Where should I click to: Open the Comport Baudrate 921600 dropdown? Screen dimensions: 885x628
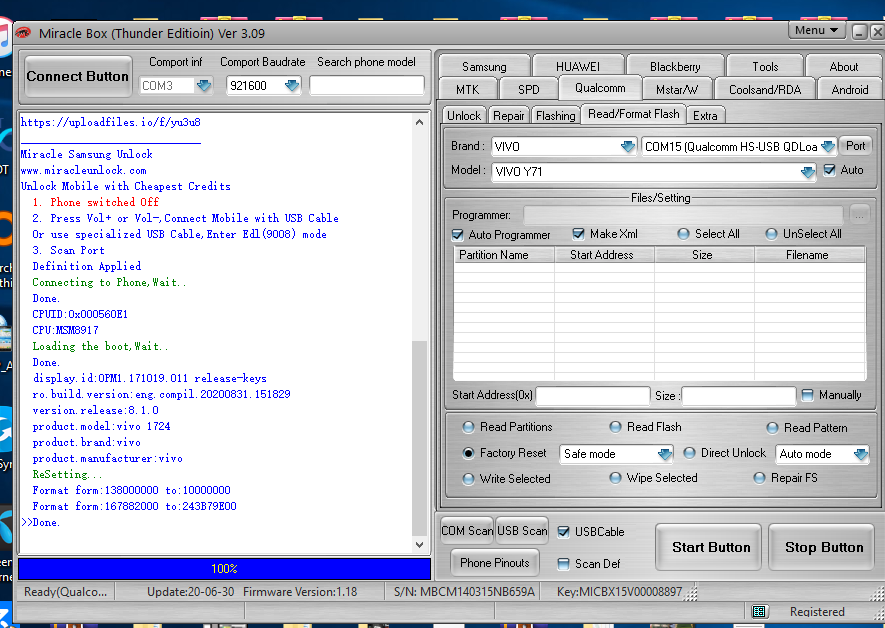coord(292,86)
